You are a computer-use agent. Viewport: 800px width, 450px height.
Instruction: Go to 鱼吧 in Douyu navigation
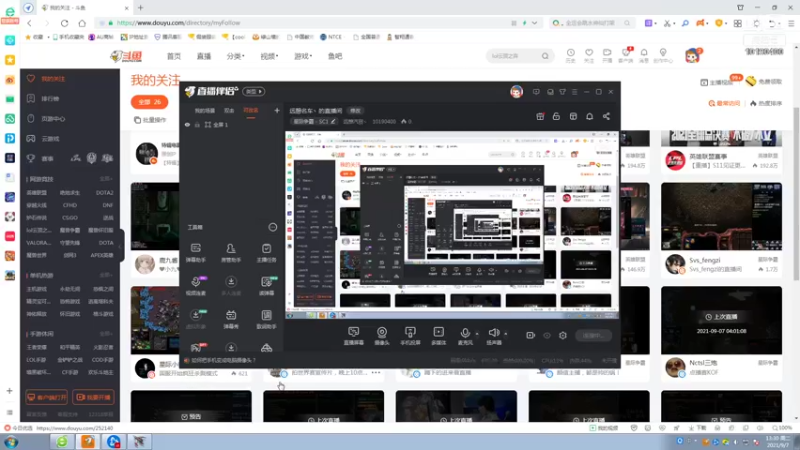click(x=335, y=56)
